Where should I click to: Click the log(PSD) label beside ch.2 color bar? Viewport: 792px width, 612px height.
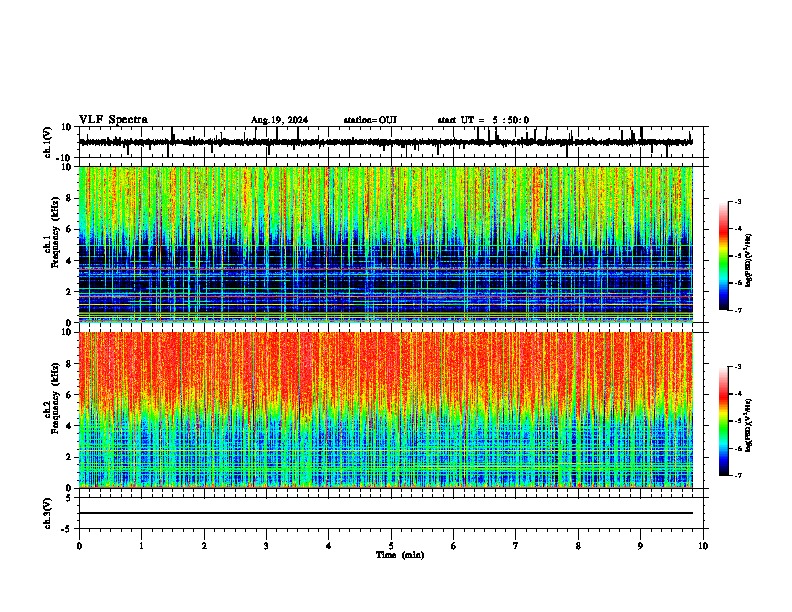(749, 426)
